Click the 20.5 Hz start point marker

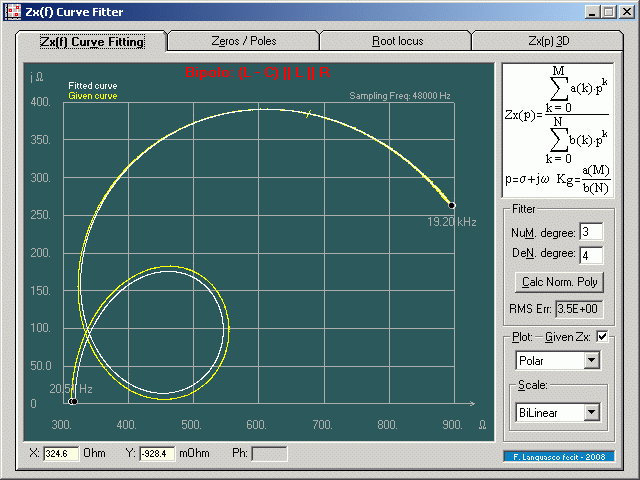click(x=73, y=402)
